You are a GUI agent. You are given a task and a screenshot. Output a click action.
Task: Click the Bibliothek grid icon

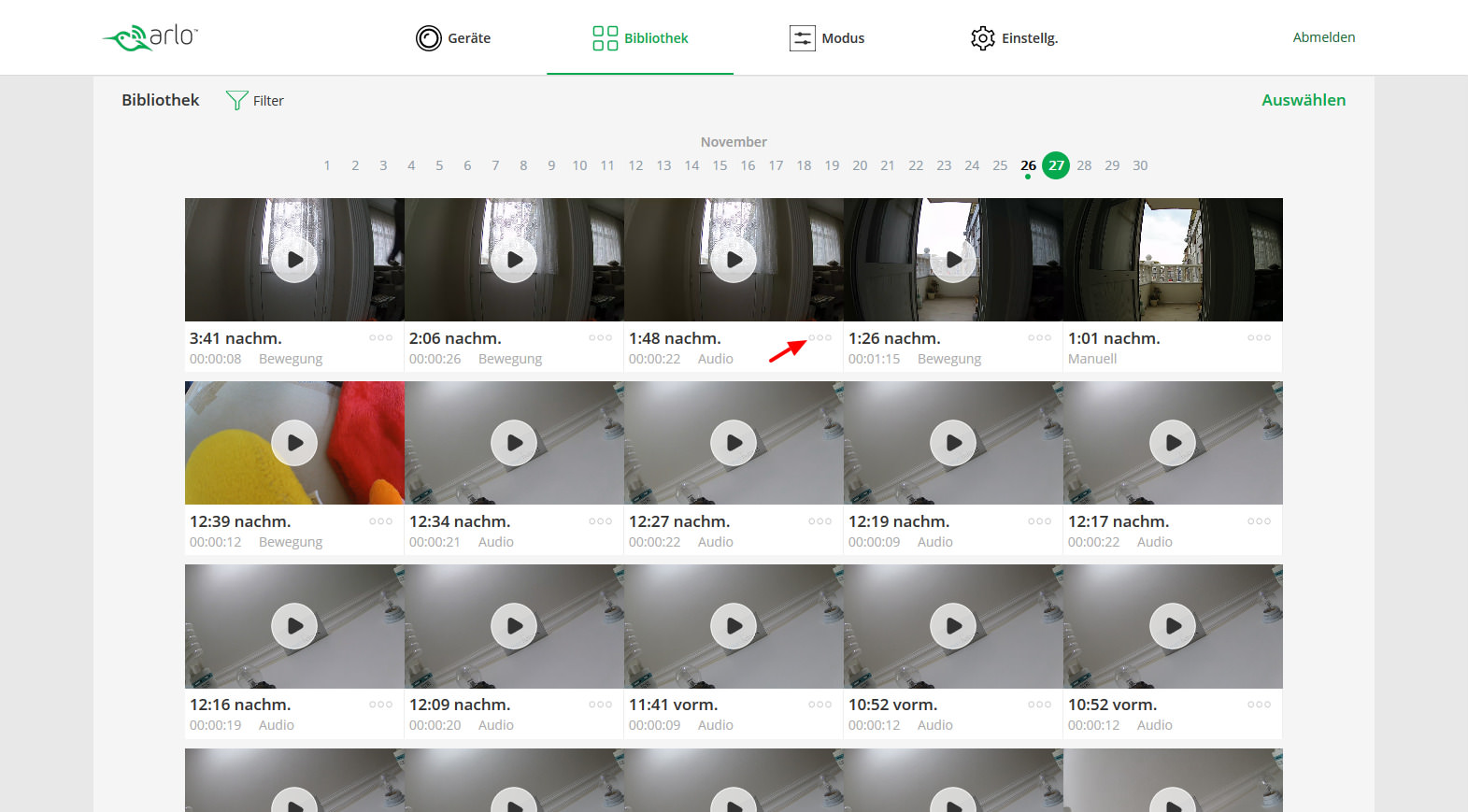coord(605,38)
